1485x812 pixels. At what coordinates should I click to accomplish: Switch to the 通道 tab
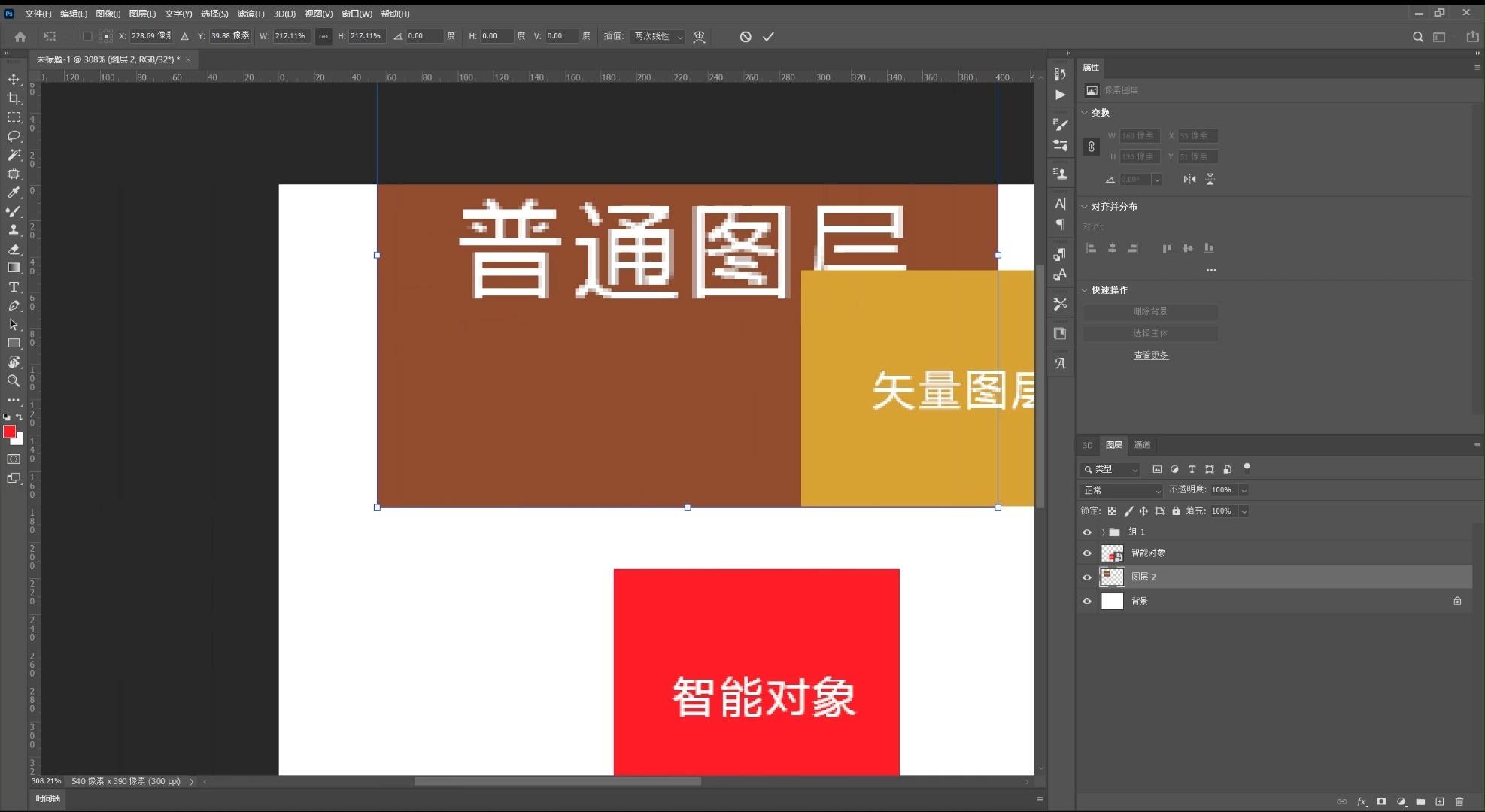(1142, 445)
